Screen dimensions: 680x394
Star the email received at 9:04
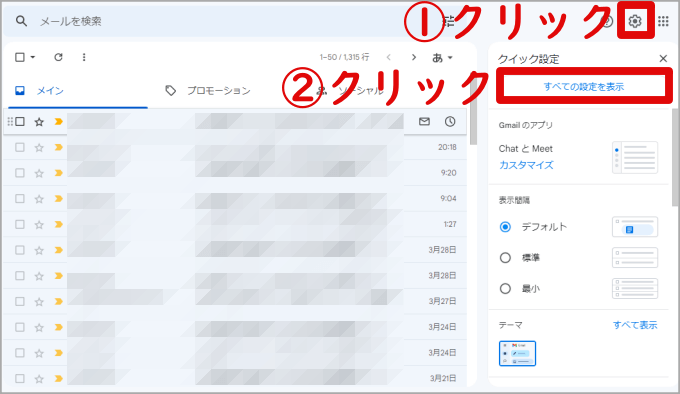39,199
